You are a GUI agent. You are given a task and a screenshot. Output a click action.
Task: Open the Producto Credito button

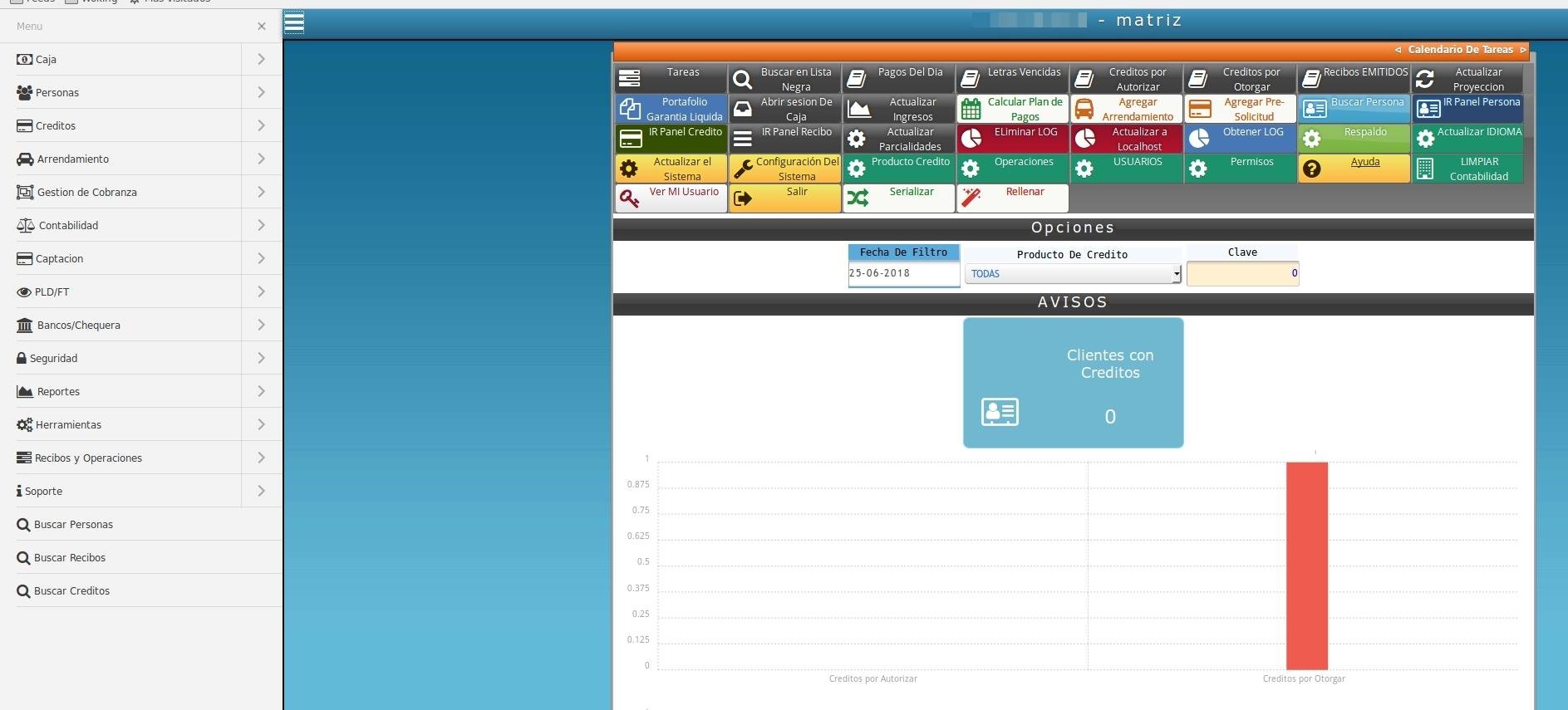pos(898,169)
